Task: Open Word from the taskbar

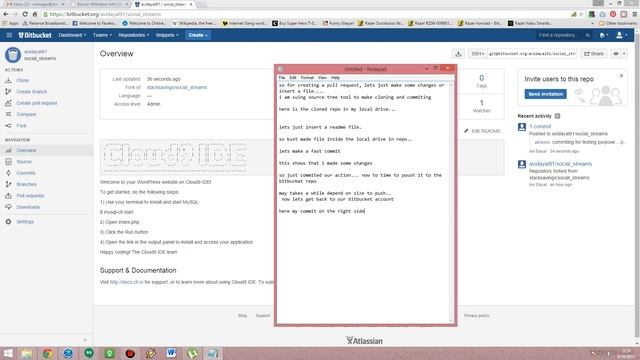Action: pyautogui.click(x=171, y=353)
